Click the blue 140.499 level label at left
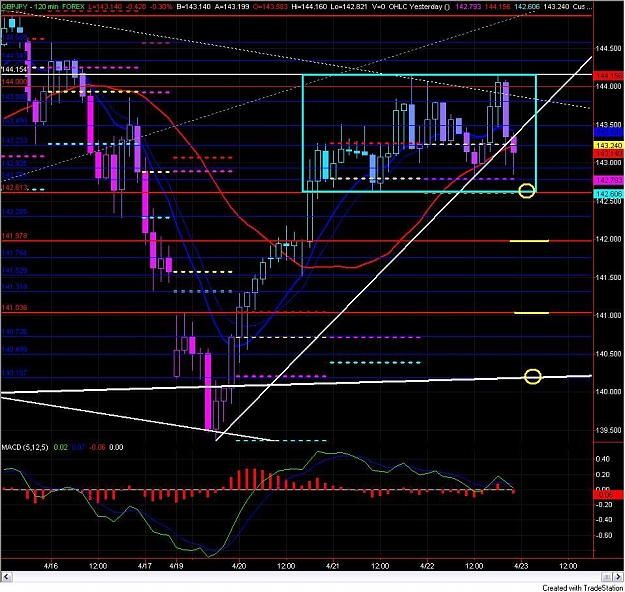Viewport: 625px width, 592px height. [x=15, y=350]
